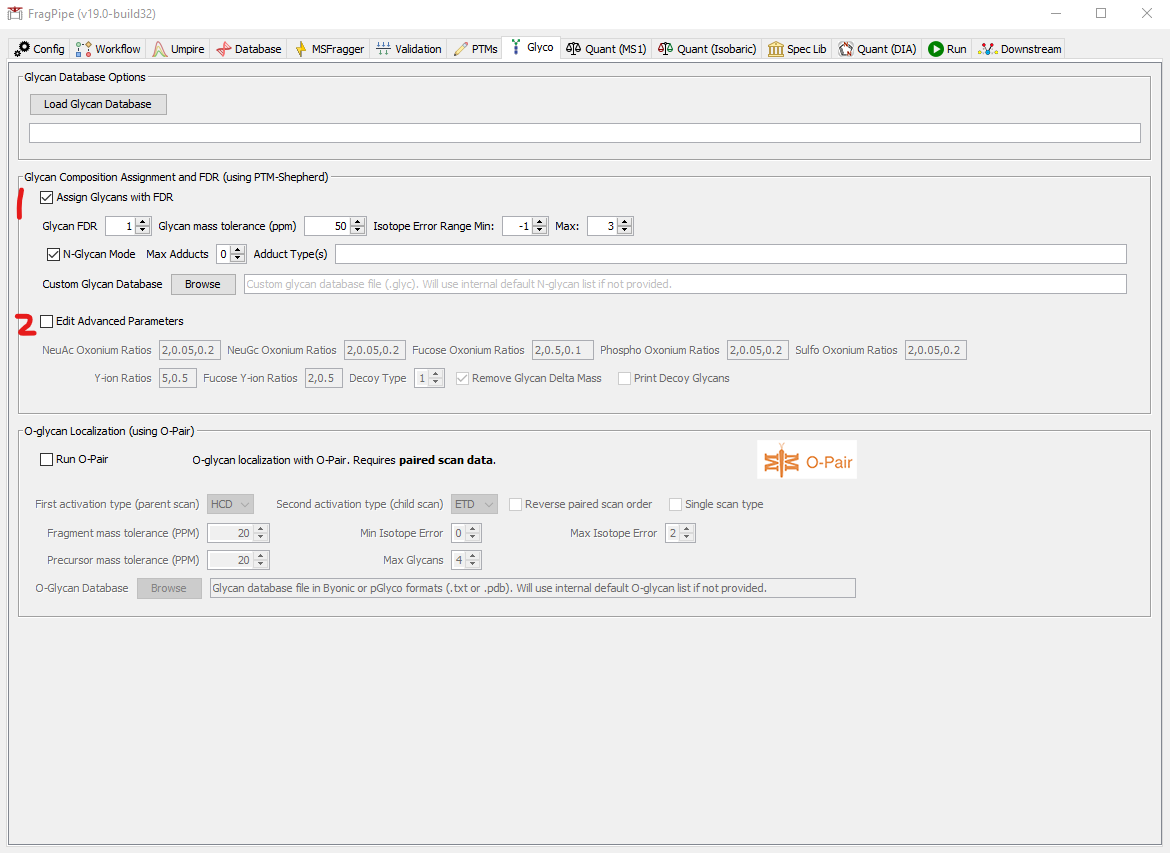Toggle Reverse paired scan order checkbox
Image resolution: width=1170 pixels, height=853 pixels.
pos(516,504)
